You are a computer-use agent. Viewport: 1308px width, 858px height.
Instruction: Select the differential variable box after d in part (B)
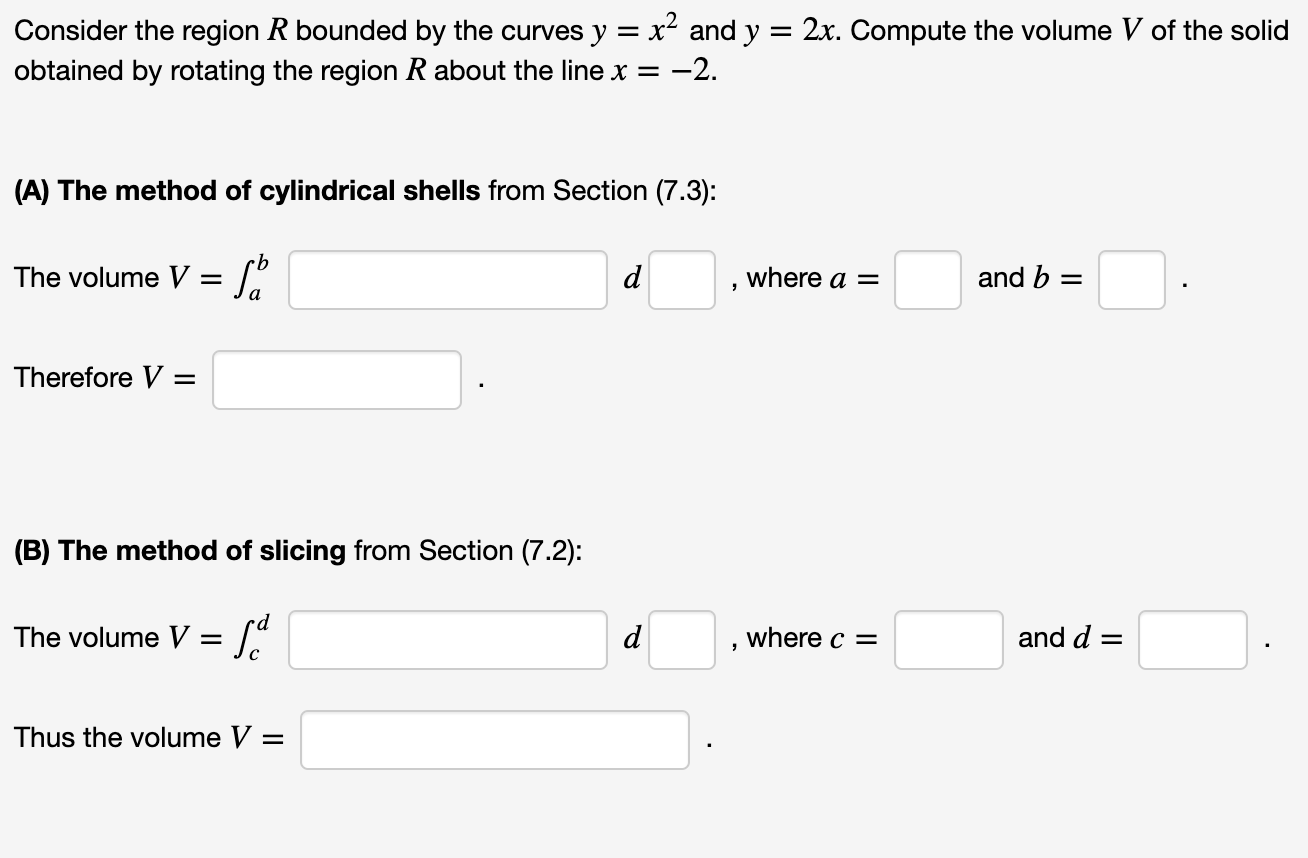(x=681, y=639)
